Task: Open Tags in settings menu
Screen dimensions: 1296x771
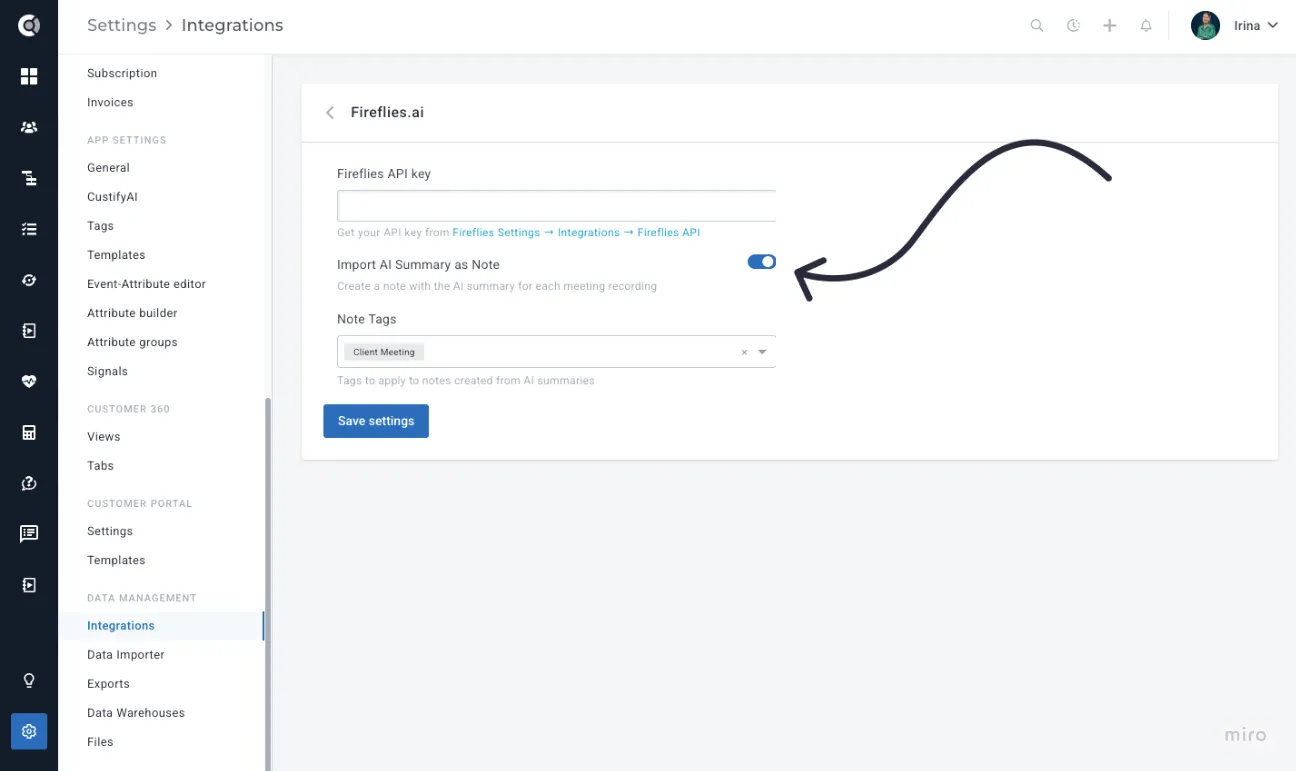Action: [100, 226]
